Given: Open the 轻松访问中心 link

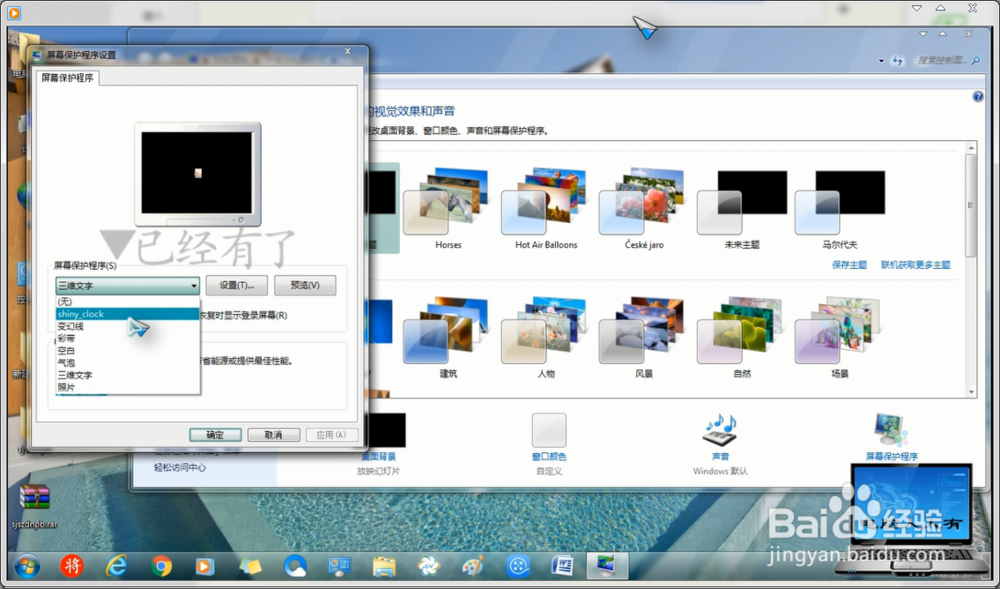Looking at the screenshot, I should [180, 467].
